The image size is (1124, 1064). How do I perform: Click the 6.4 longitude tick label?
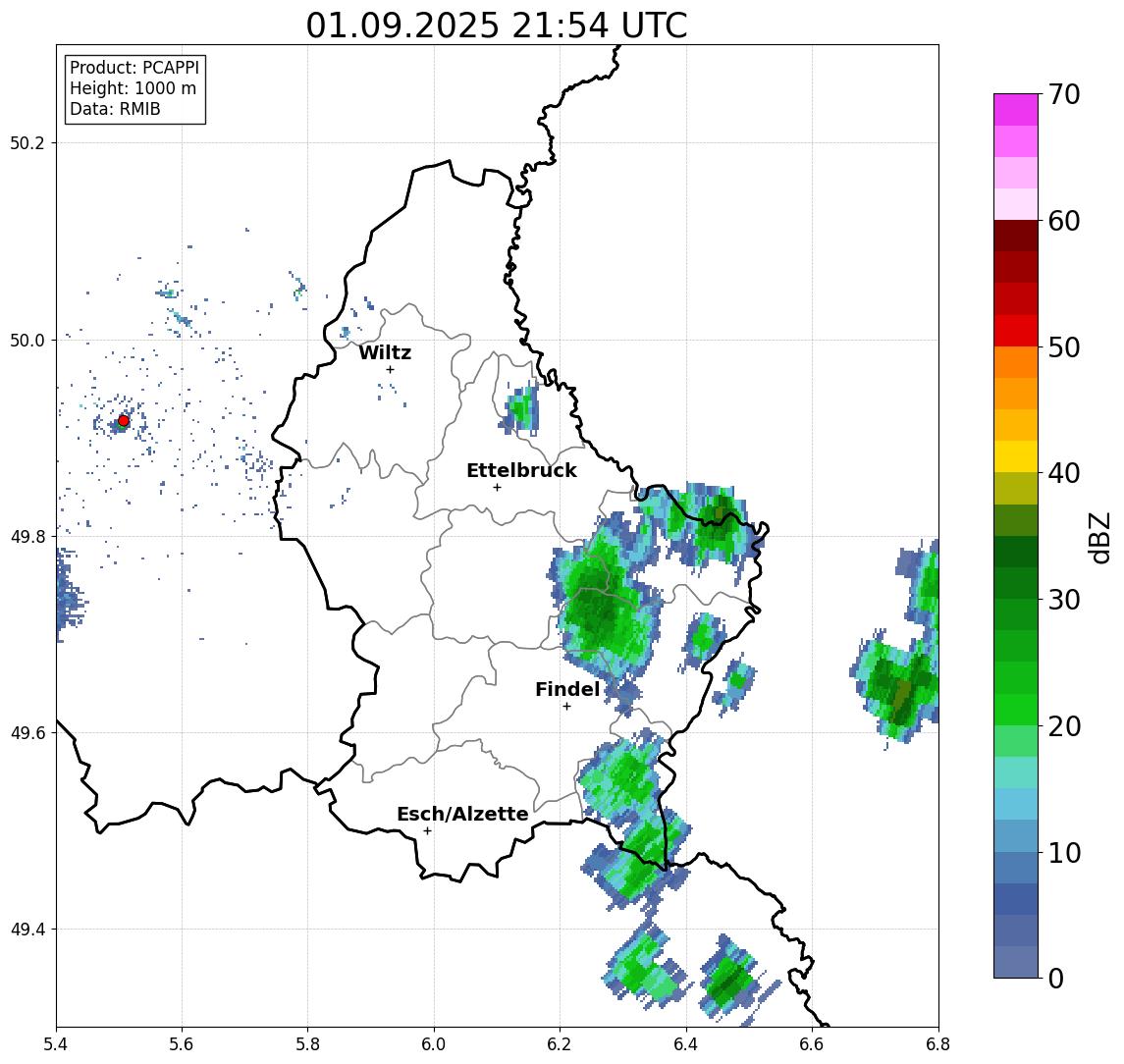687,1044
